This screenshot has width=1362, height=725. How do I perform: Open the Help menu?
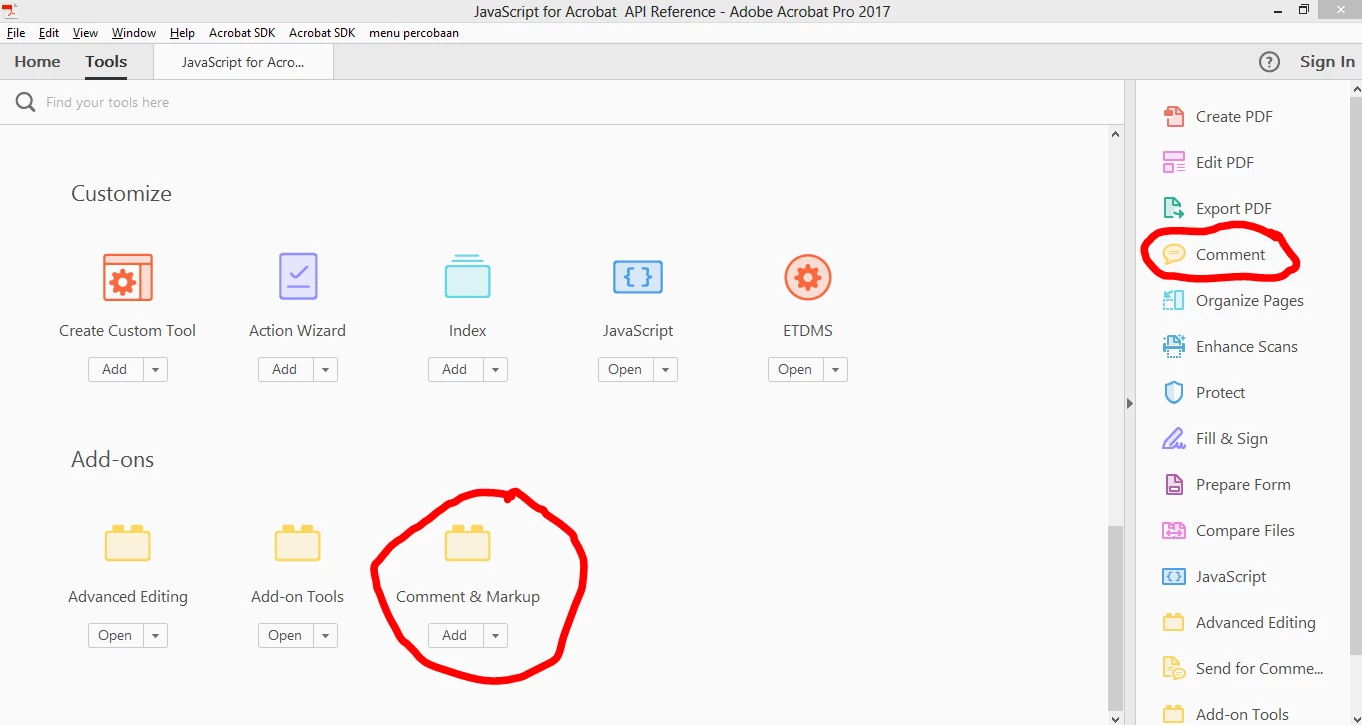pos(183,33)
